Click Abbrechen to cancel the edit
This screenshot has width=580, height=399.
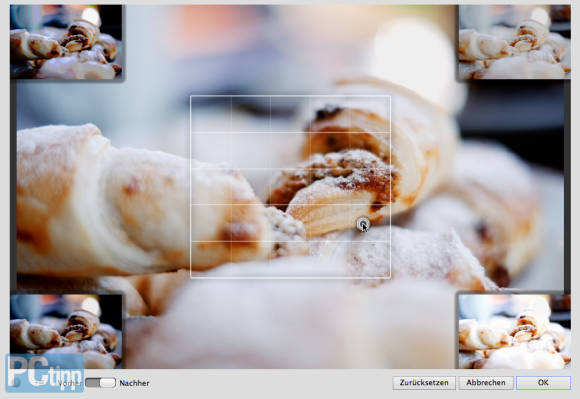point(486,383)
